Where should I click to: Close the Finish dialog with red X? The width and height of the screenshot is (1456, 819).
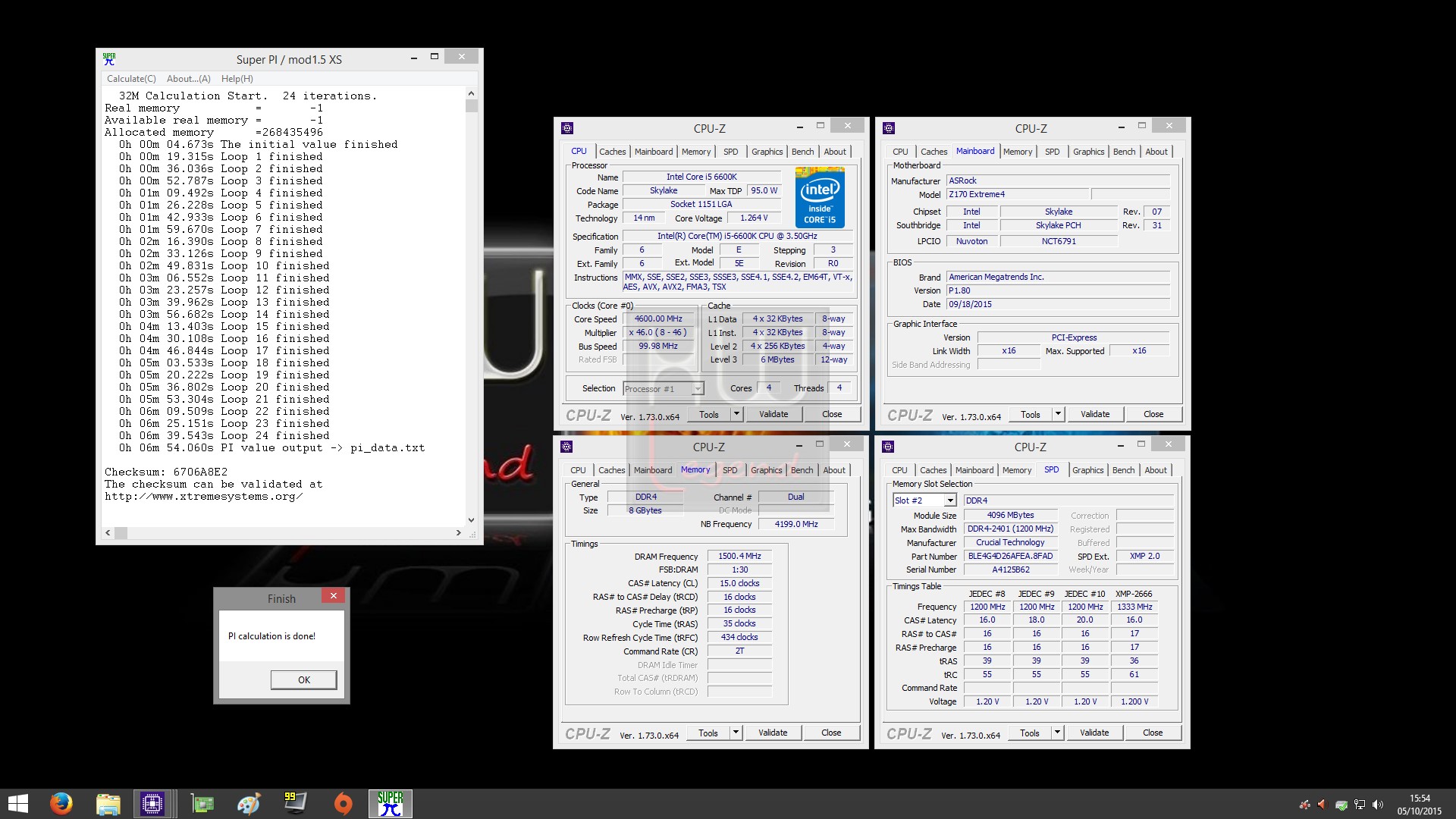pos(334,596)
